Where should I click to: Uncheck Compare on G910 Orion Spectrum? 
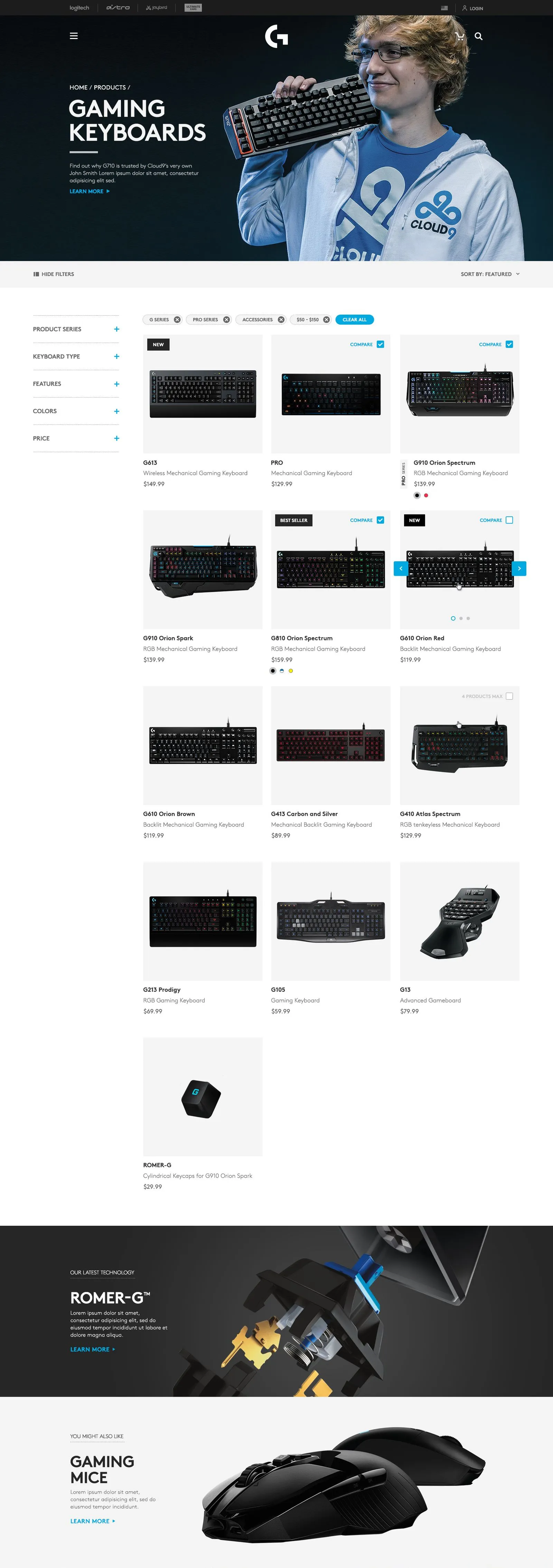(x=510, y=345)
